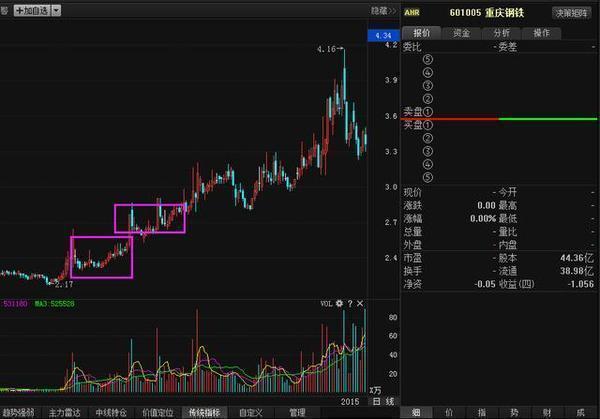Select the 主力雷达 indicator tab

coord(64,412)
